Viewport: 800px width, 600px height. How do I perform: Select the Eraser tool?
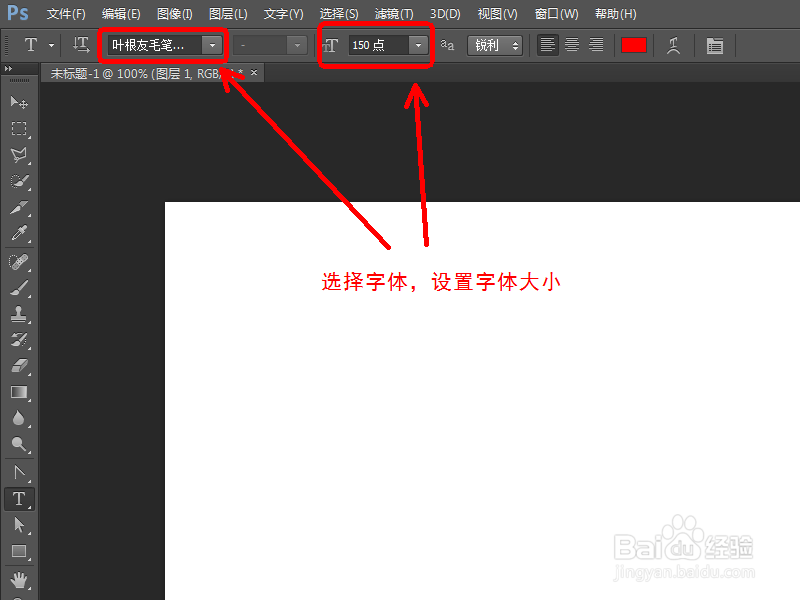(19, 366)
